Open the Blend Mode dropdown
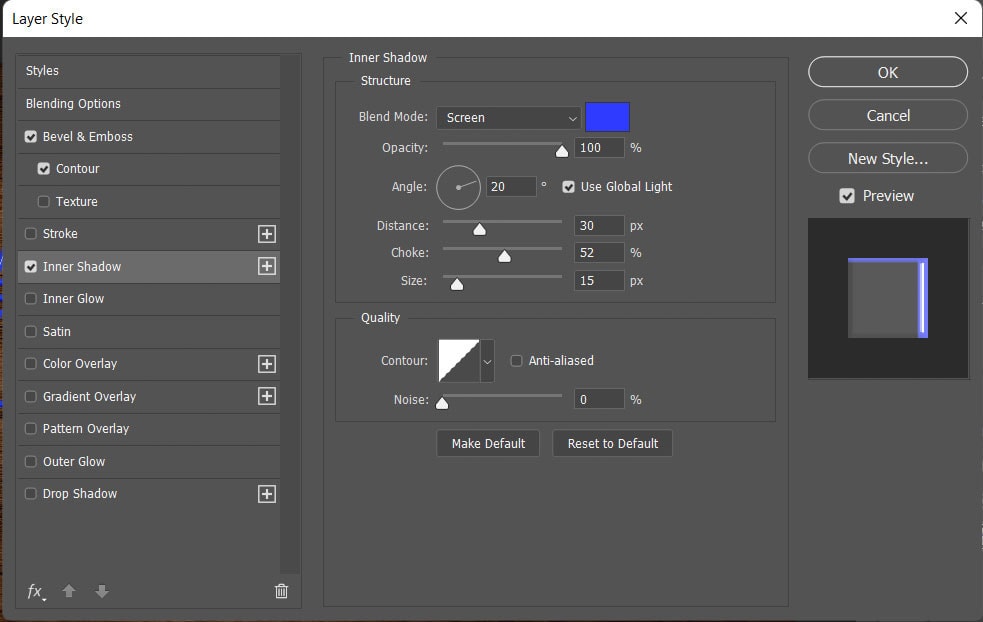Image resolution: width=983 pixels, height=622 pixels. pos(508,117)
